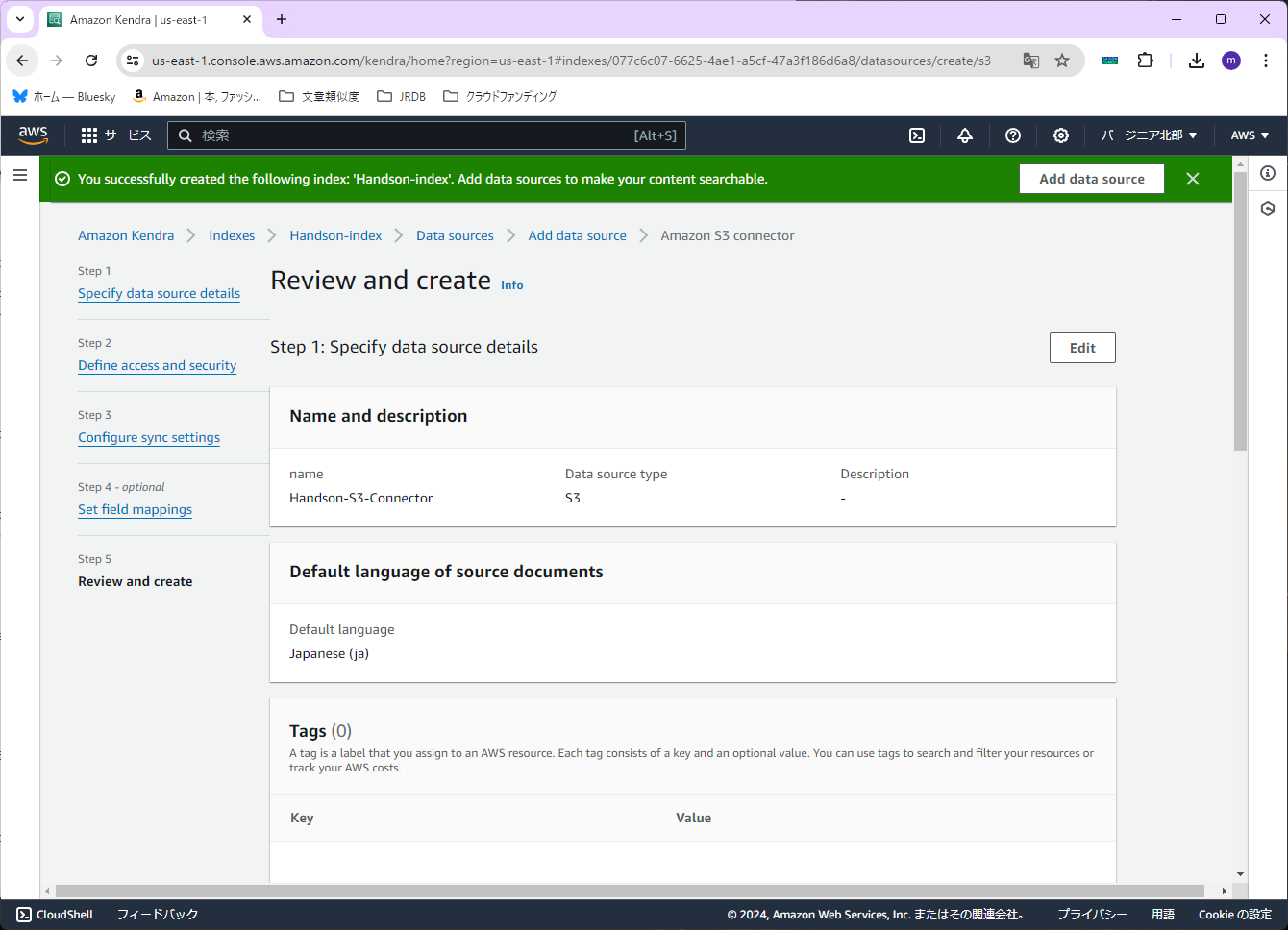Go to Set field mappings step
The width and height of the screenshot is (1288, 930).
(x=135, y=509)
